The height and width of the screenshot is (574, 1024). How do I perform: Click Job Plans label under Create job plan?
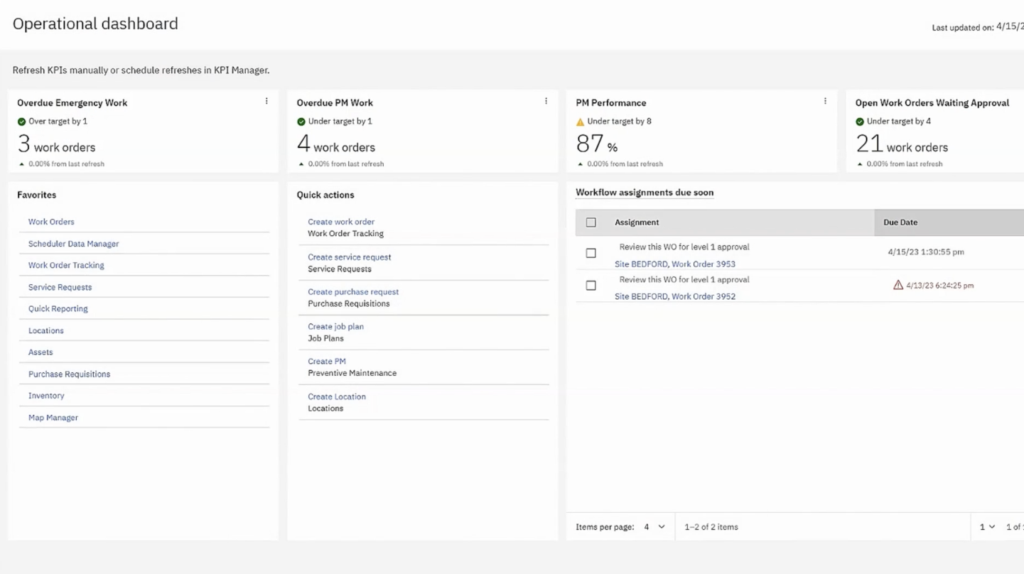325,338
